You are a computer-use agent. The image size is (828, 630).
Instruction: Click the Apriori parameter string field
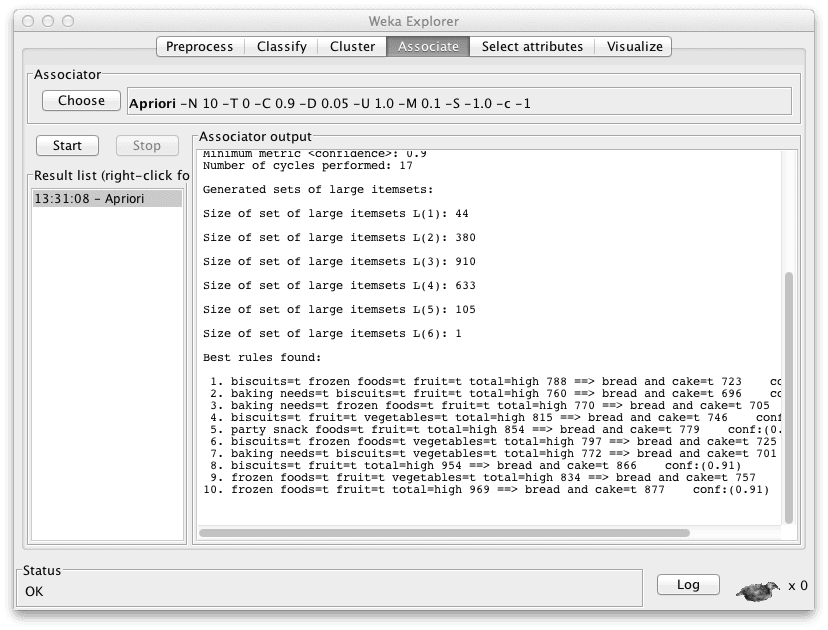click(459, 101)
